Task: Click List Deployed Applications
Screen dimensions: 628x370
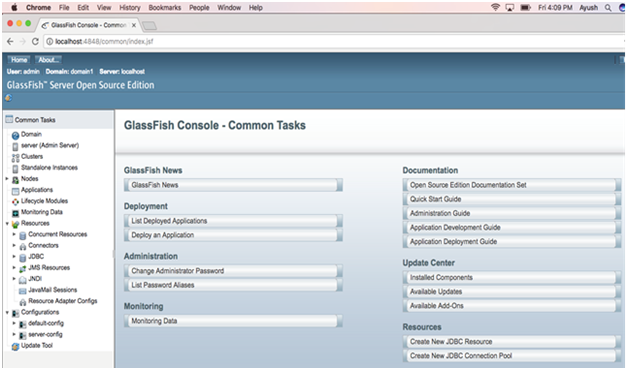Action: (233, 221)
